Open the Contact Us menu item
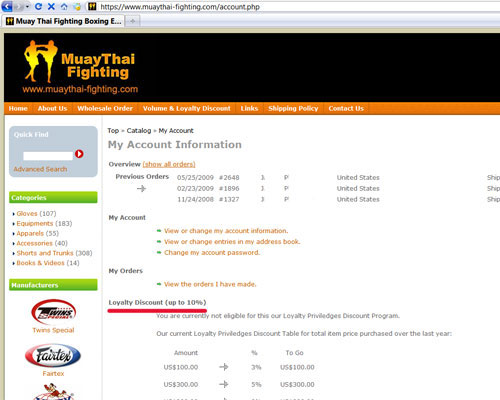The width and height of the screenshot is (500, 400). tap(346, 108)
